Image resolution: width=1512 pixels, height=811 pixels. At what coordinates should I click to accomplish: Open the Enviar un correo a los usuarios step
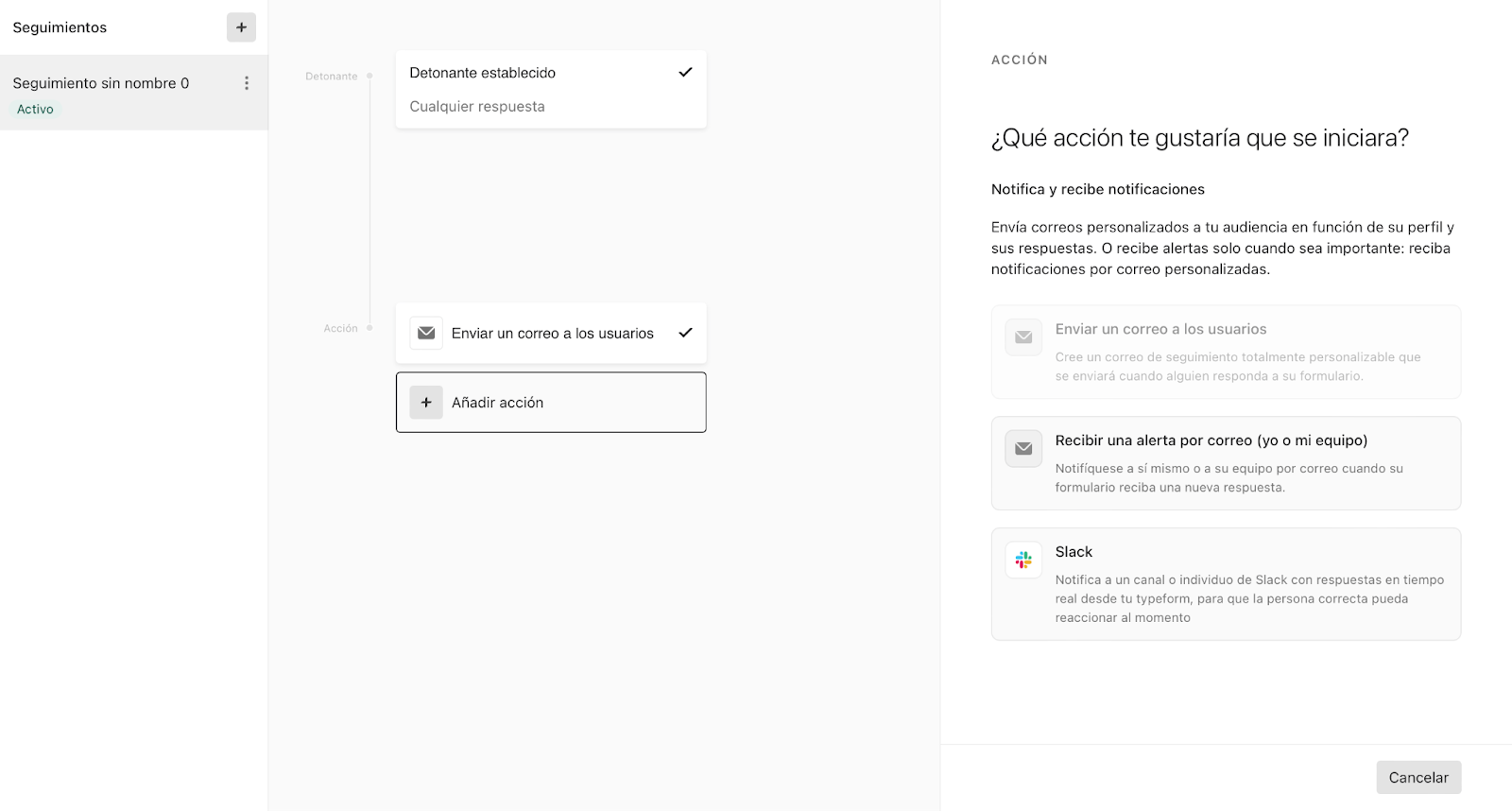[551, 333]
